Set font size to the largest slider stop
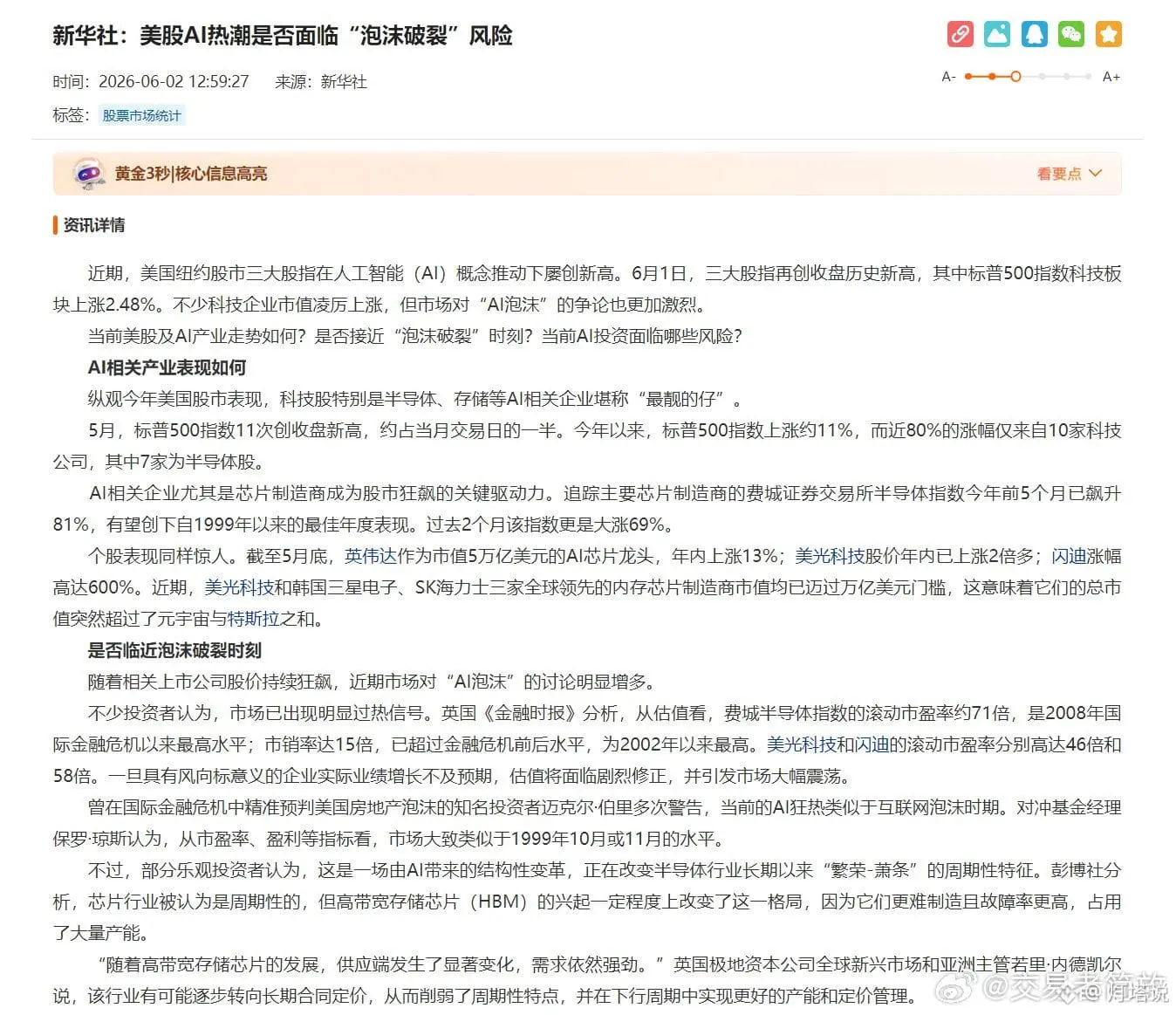The image size is (1176, 1015). click(1089, 77)
